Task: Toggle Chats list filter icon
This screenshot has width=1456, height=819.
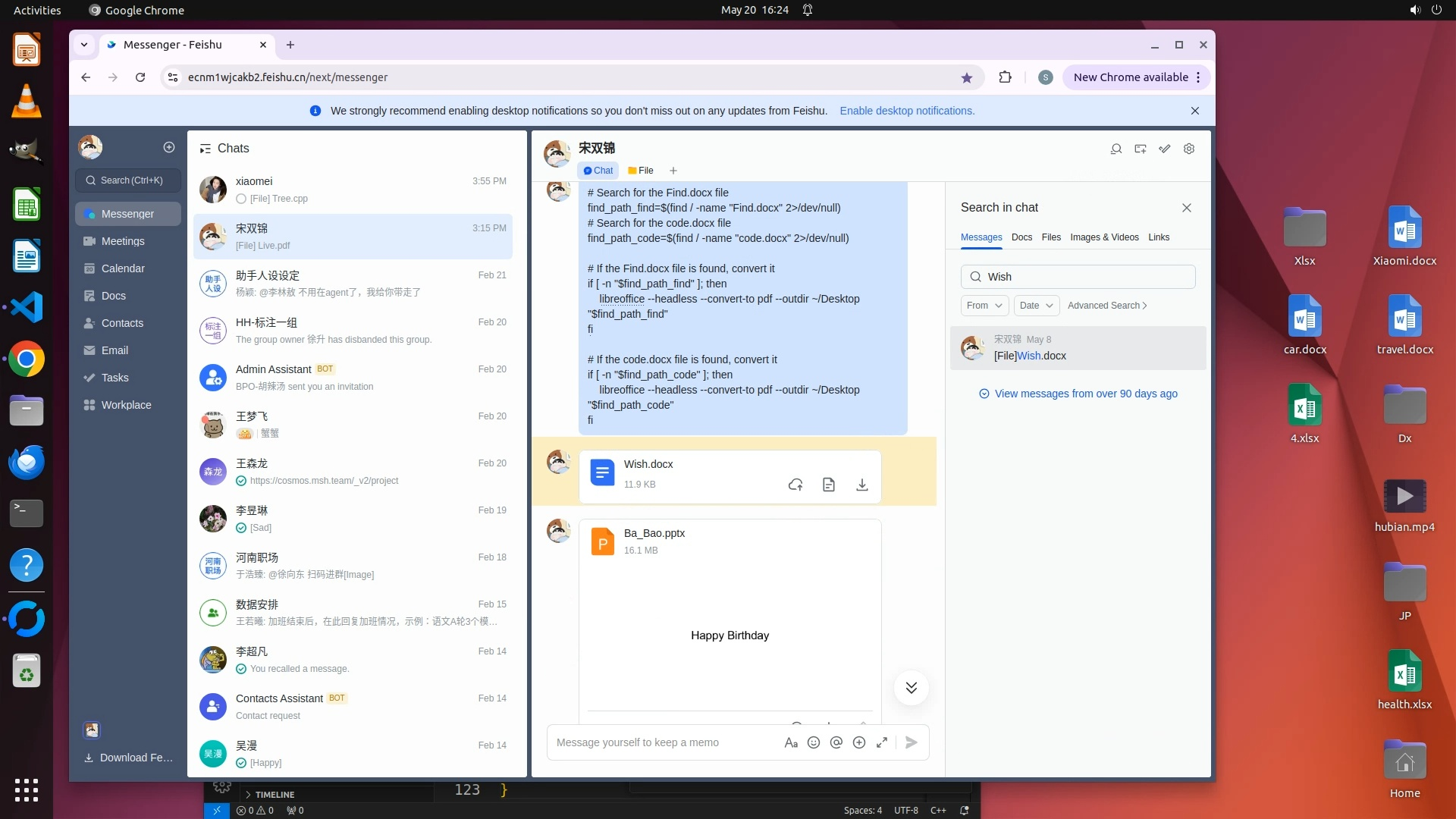Action: click(205, 149)
